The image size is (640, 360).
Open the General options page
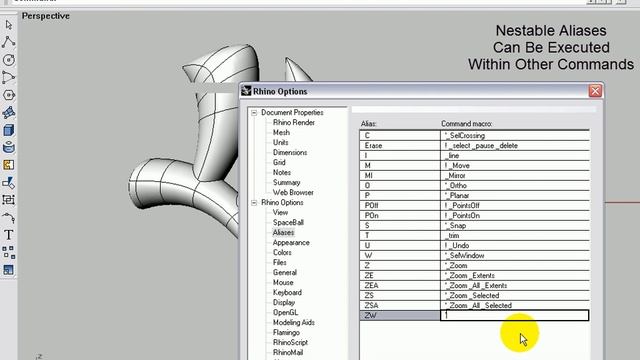(284, 273)
